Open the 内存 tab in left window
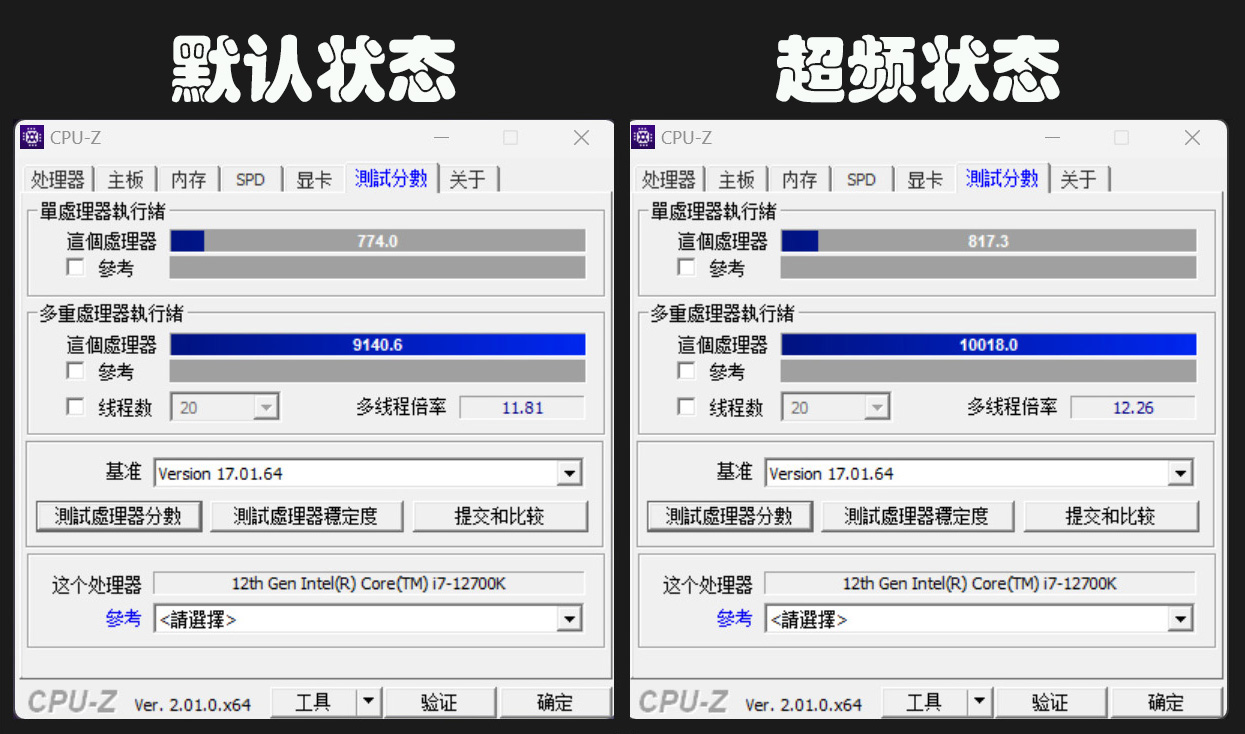 [x=188, y=180]
